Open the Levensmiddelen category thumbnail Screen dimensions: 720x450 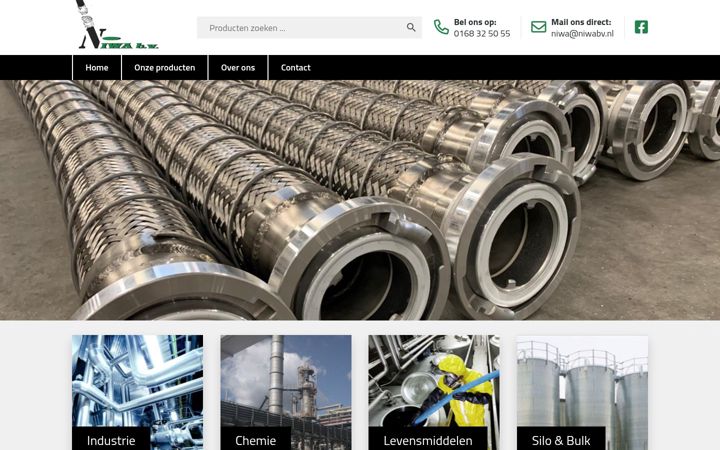pos(434,393)
